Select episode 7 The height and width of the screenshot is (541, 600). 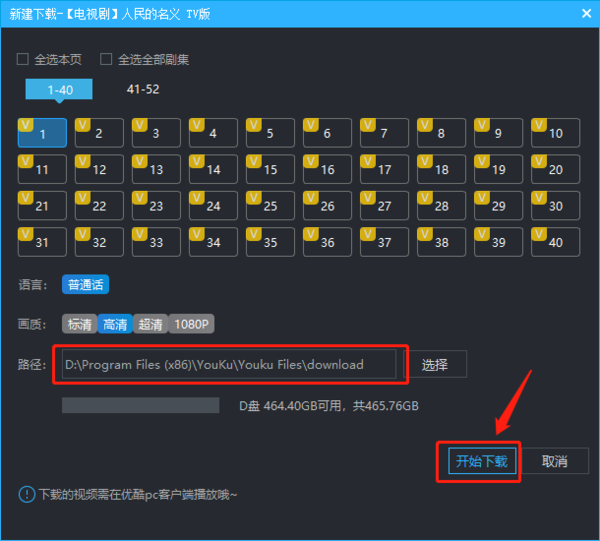coord(384,133)
